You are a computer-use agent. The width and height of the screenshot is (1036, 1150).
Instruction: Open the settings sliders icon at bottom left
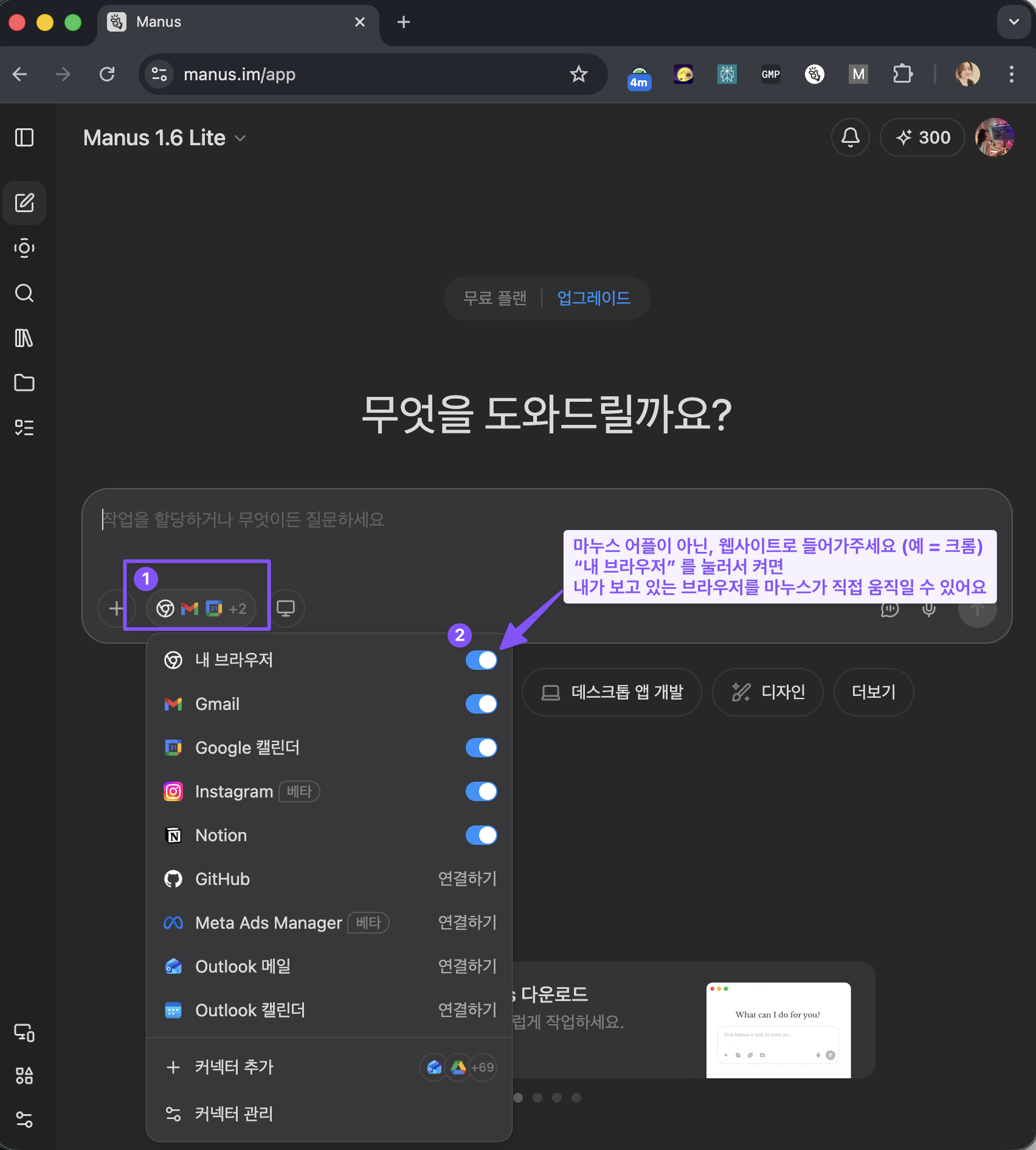pos(24,1120)
